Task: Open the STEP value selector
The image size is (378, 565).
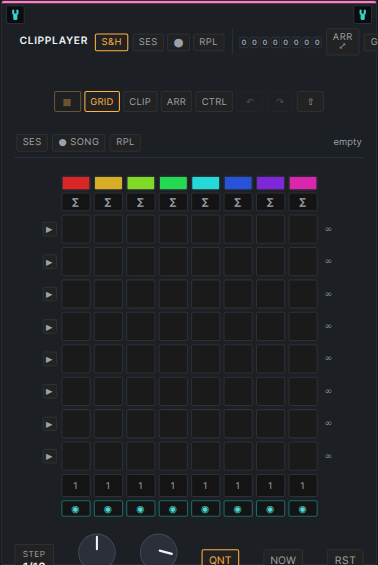Action: pos(34,556)
